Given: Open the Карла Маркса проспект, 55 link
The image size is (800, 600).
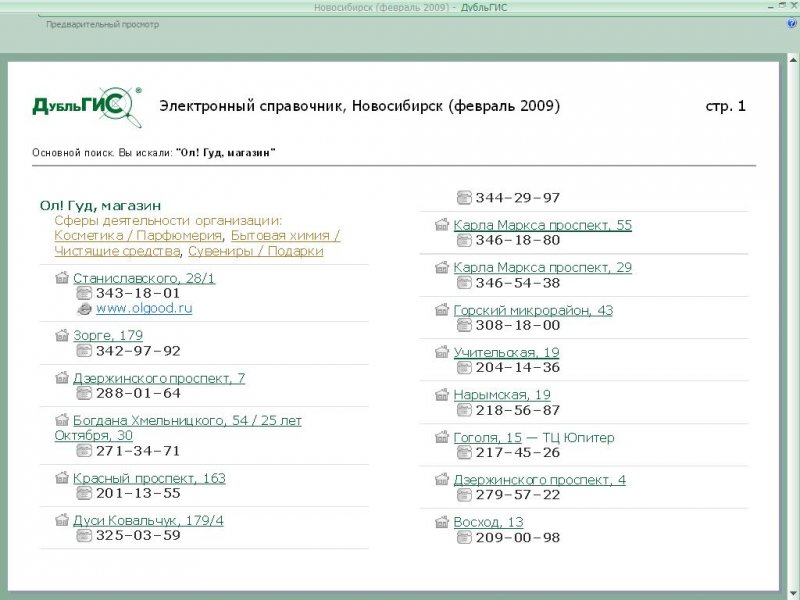Looking at the screenshot, I should 542,225.
